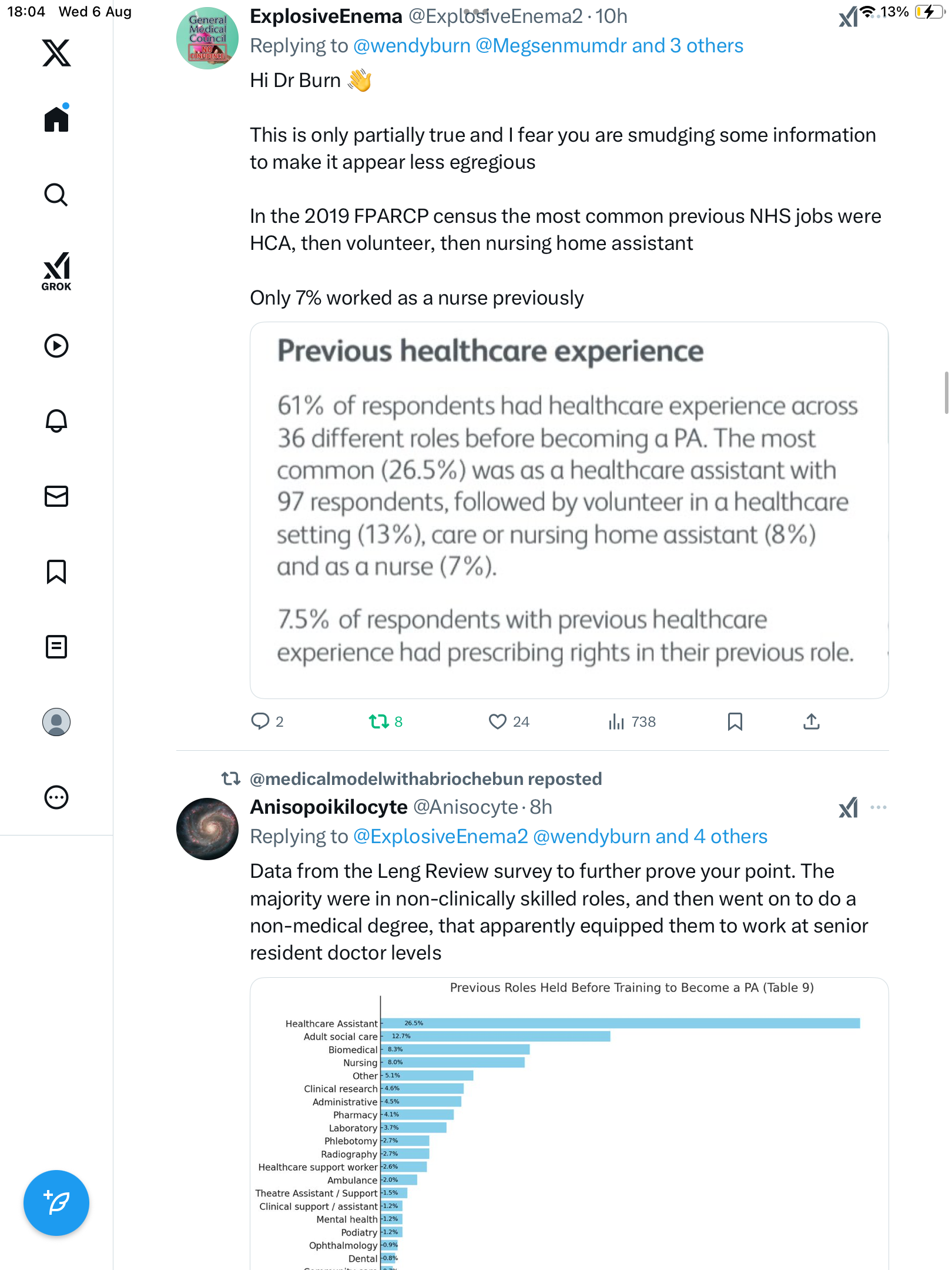Click the page scrollbar on right edge
Screen dimensions: 952x1270
tap(946, 393)
